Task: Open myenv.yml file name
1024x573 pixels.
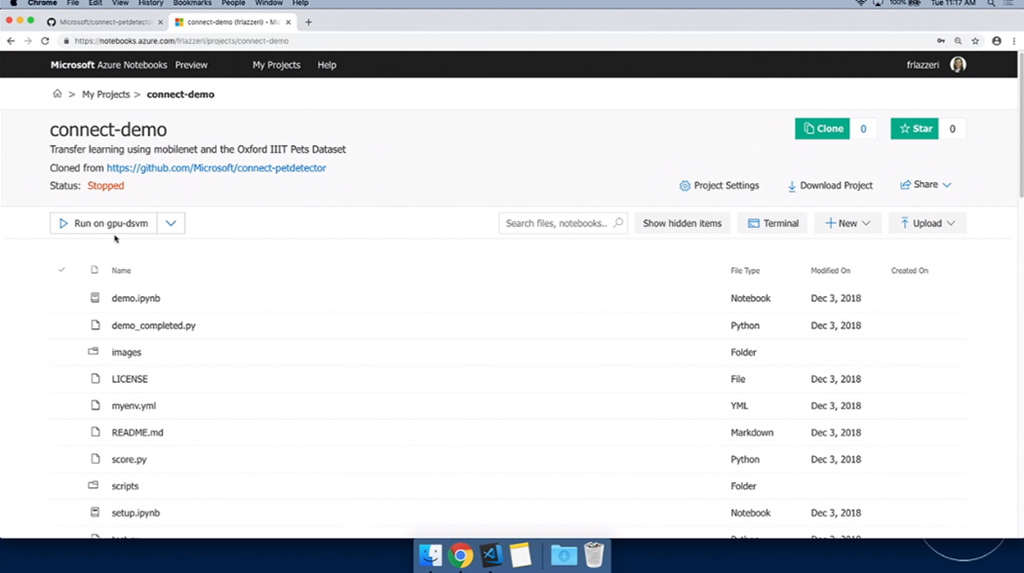Action: 133,406
